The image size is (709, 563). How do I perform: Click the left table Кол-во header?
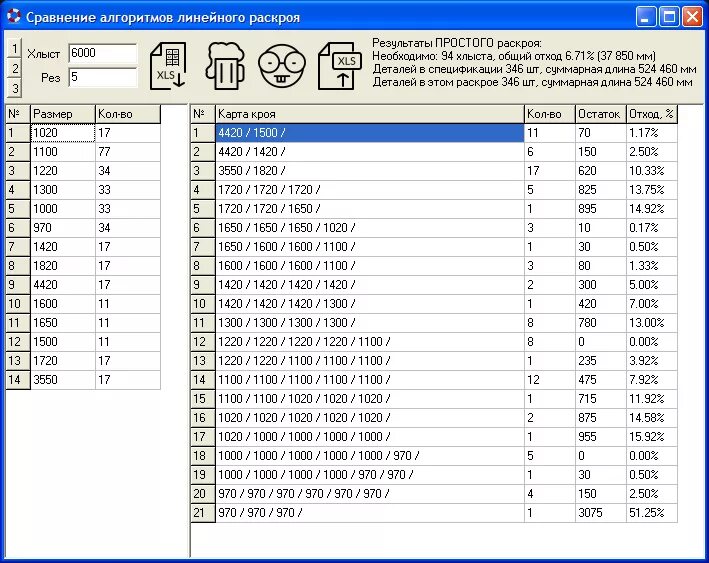click(128, 114)
